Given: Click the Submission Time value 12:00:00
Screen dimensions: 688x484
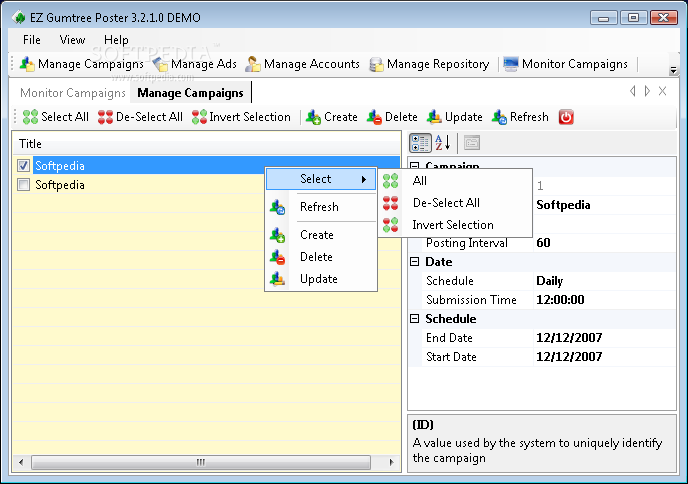Looking at the screenshot, I should (x=605, y=300).
